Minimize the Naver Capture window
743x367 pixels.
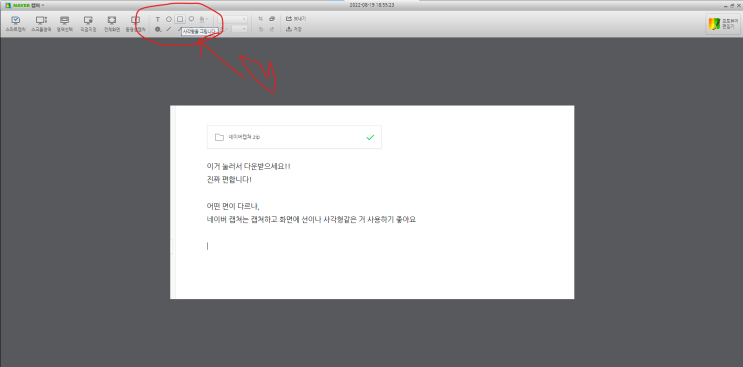tap(725, 5)
